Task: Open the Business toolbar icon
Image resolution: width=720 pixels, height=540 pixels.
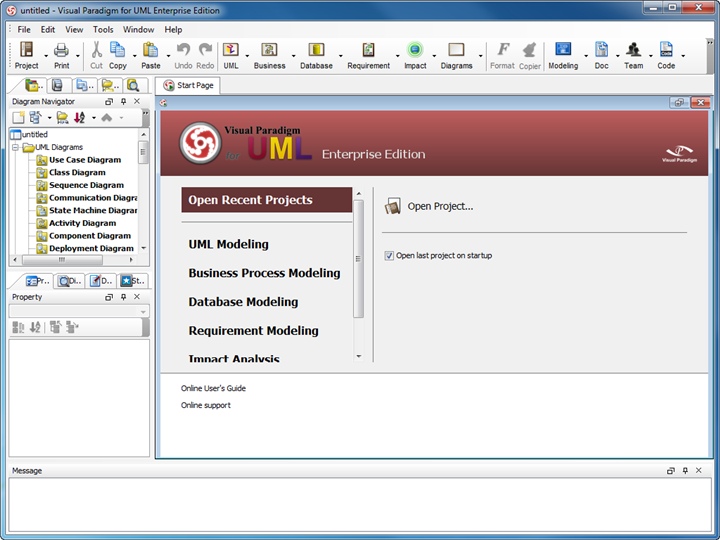Action: click(269, 50)
